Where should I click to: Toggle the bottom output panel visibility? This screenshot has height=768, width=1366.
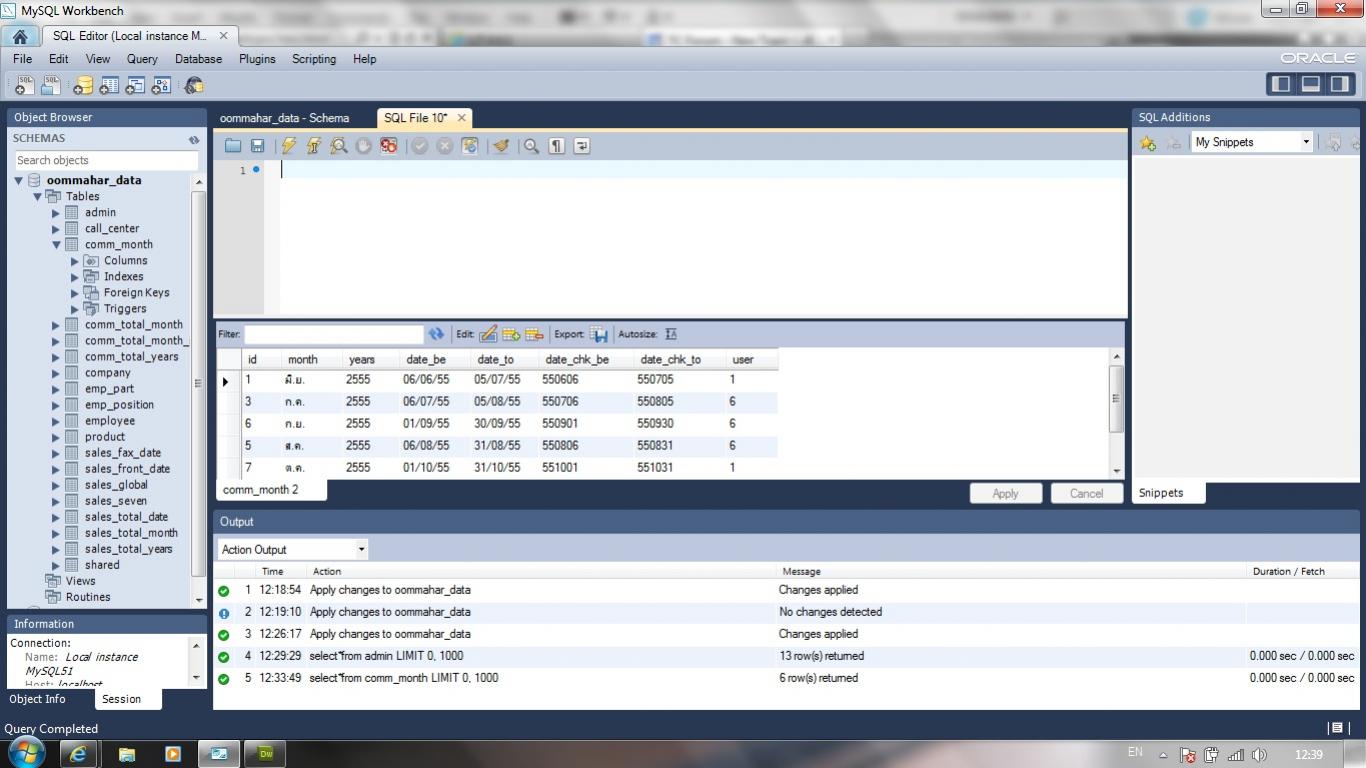(x=1310, y=84)
